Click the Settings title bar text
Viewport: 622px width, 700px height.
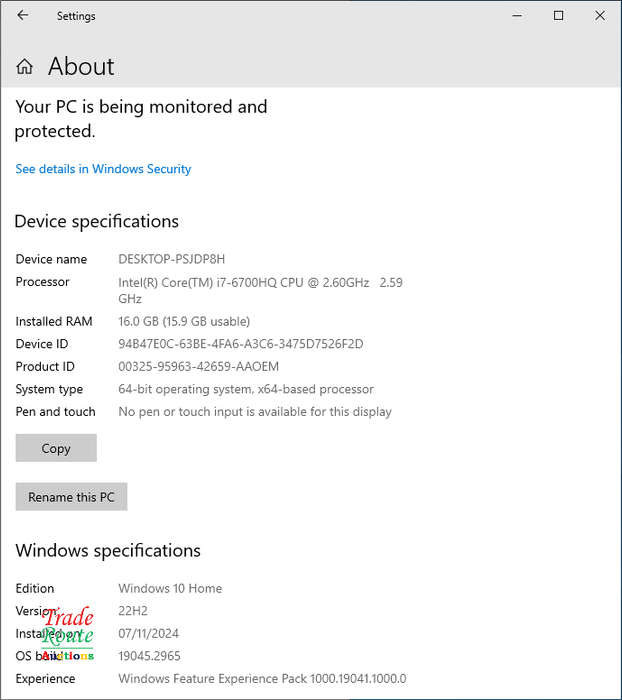click(76, 16)
